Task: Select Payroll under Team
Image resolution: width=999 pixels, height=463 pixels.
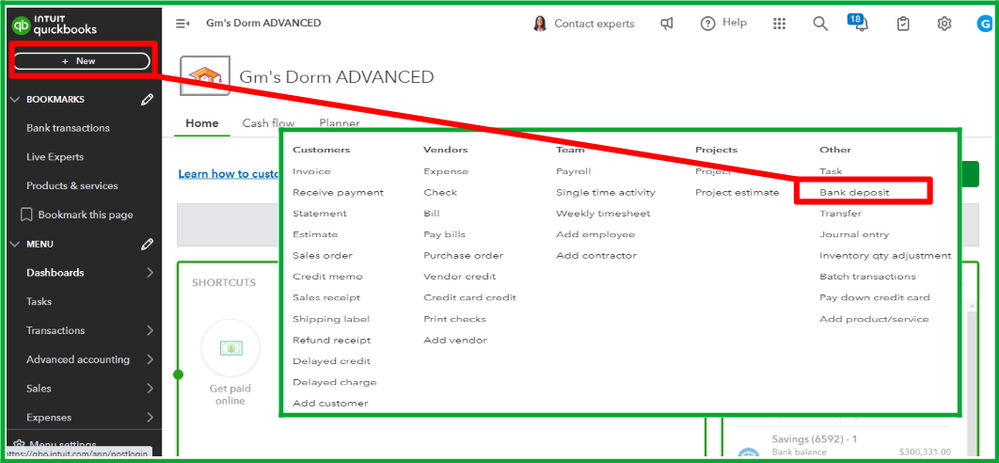Action: click(x=573, y=171)
